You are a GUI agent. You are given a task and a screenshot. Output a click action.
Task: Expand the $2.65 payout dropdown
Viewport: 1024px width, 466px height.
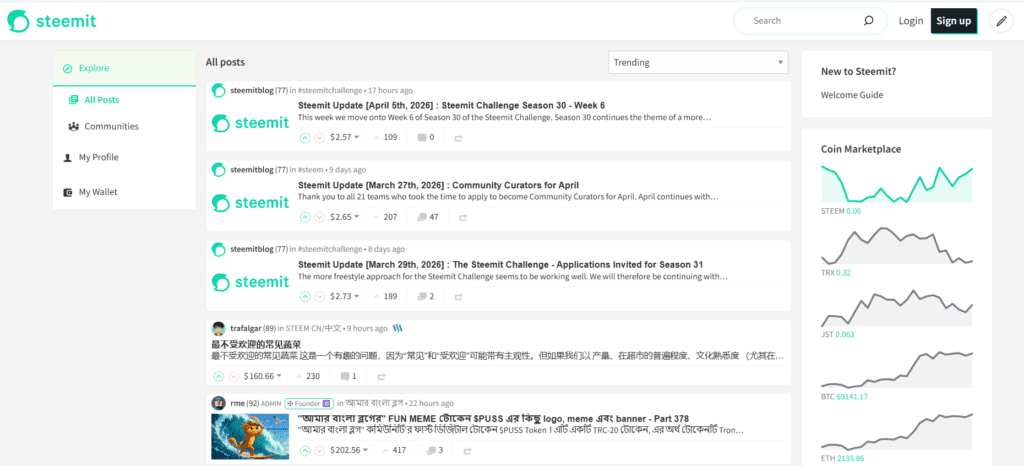(x=357, y=217)
